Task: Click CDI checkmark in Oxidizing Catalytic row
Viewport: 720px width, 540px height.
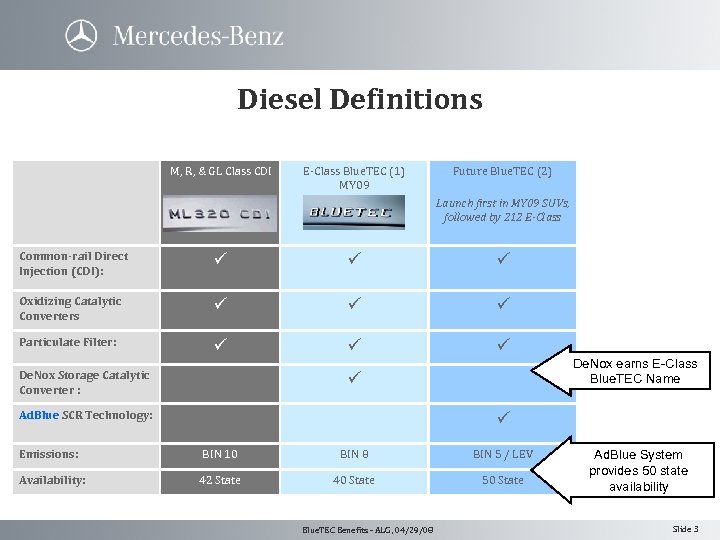Action: pyautogui.click(x=220, y=303)
